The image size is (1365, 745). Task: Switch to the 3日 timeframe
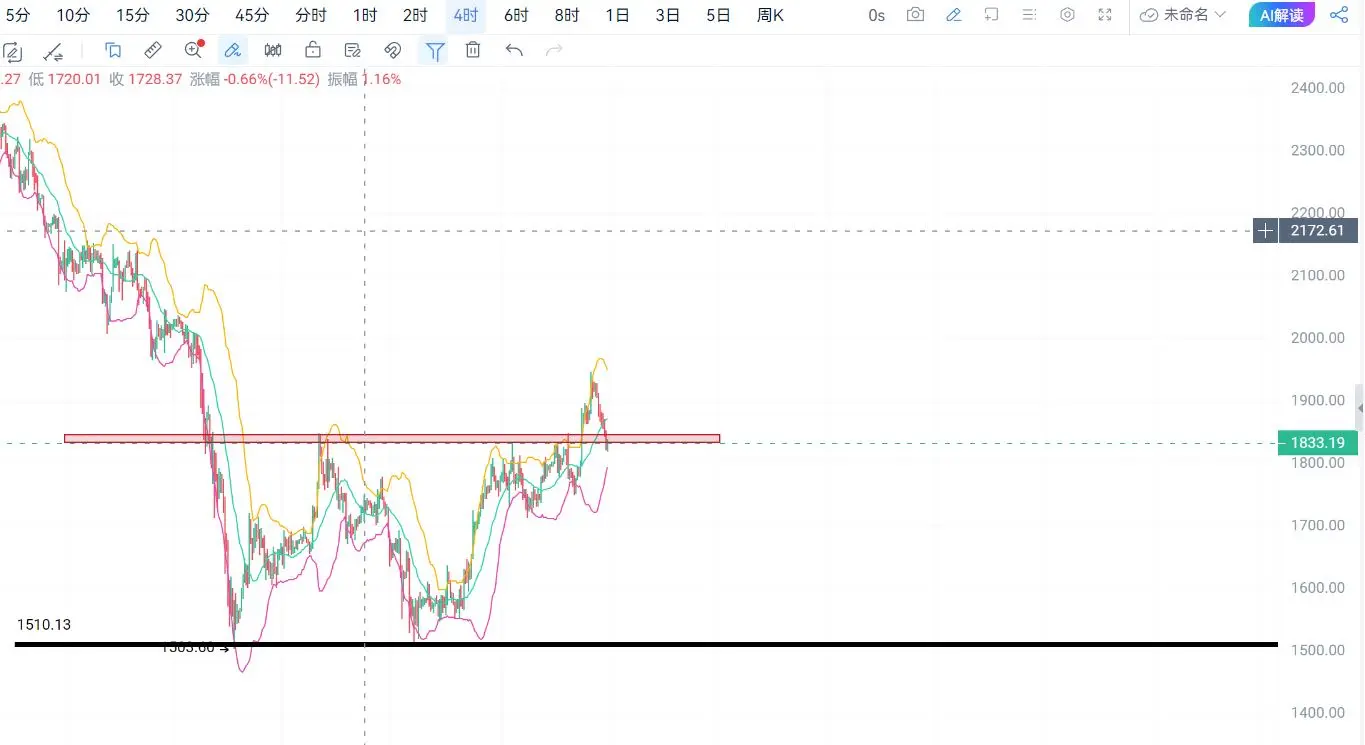(x=668, y=15)
